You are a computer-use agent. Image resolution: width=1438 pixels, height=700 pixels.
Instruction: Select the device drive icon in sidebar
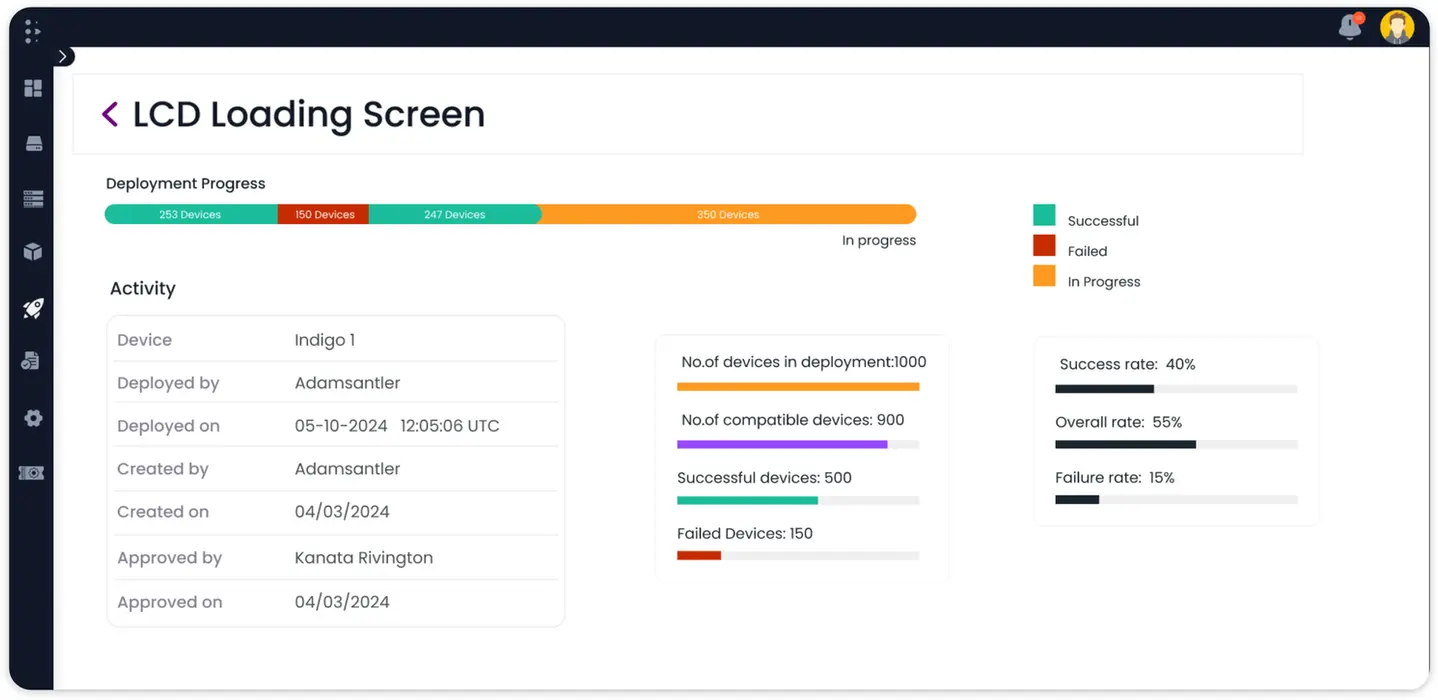coord(33,144)
